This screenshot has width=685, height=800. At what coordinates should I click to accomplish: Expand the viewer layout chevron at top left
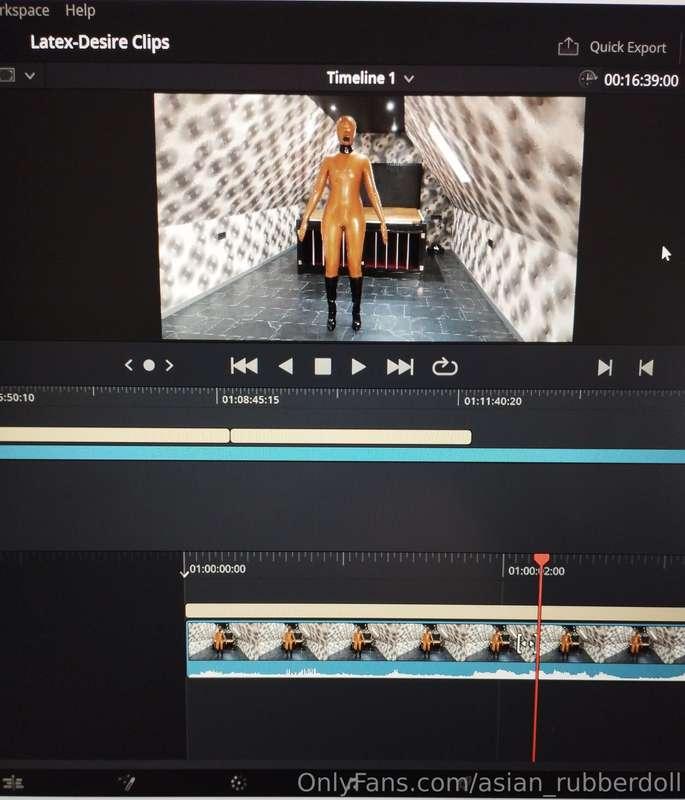[30, 76]
